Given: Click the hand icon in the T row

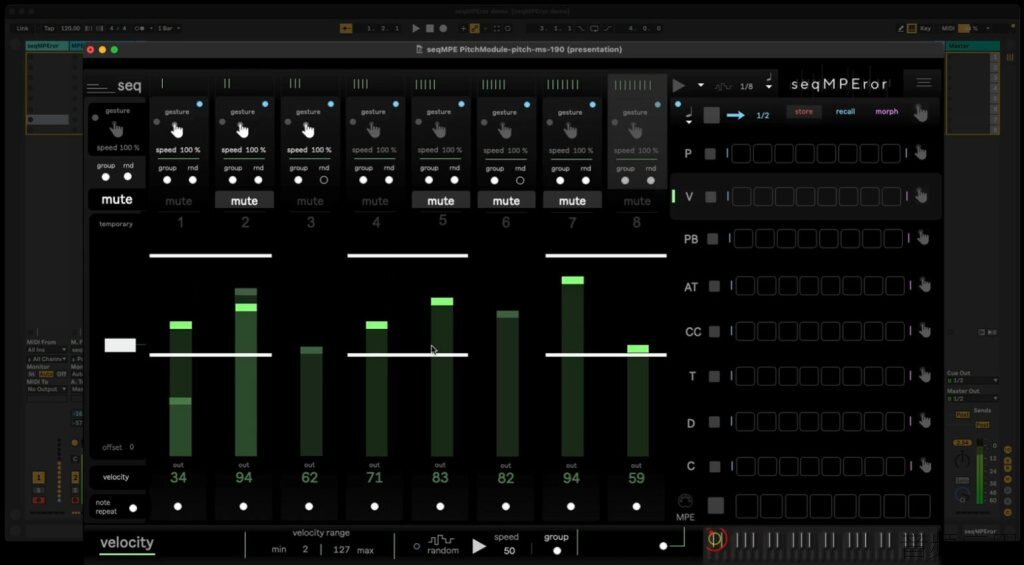Looking at the screenshot, I should (x=924, y=375).
